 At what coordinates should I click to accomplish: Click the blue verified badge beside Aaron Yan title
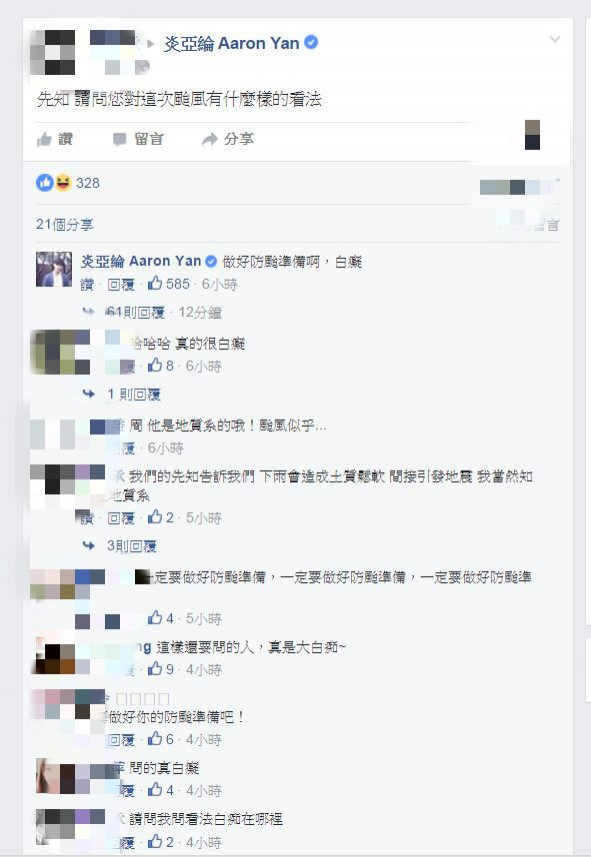(x=311, y=43)
